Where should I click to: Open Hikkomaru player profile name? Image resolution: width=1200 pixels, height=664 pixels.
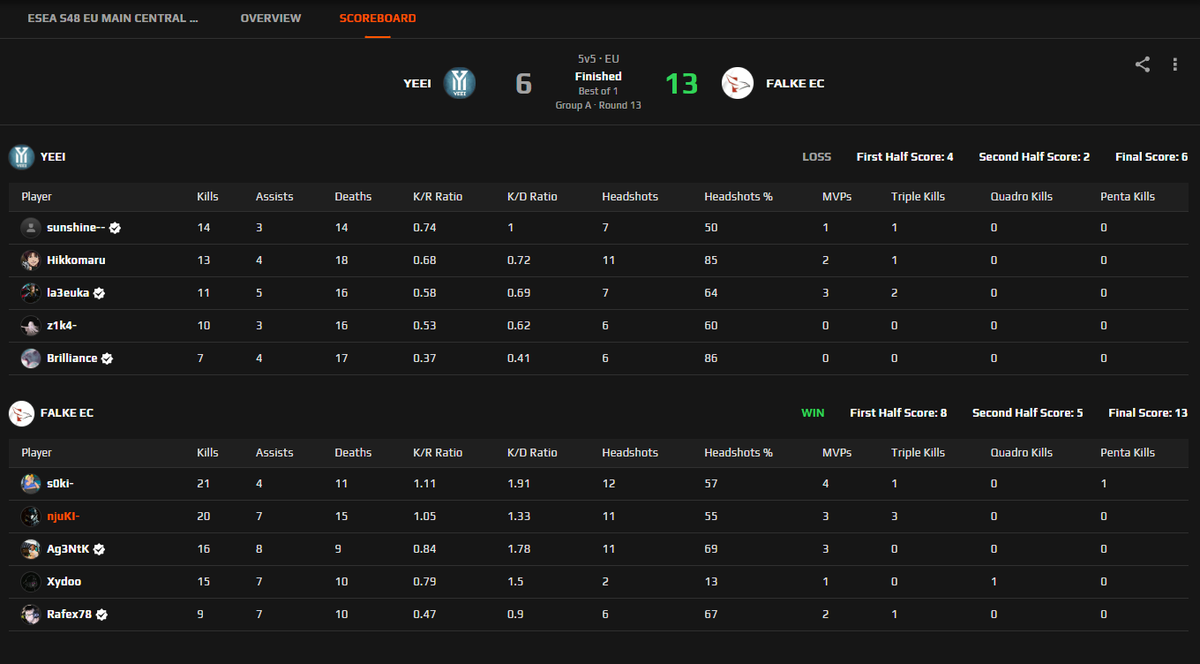coord(76,260)
